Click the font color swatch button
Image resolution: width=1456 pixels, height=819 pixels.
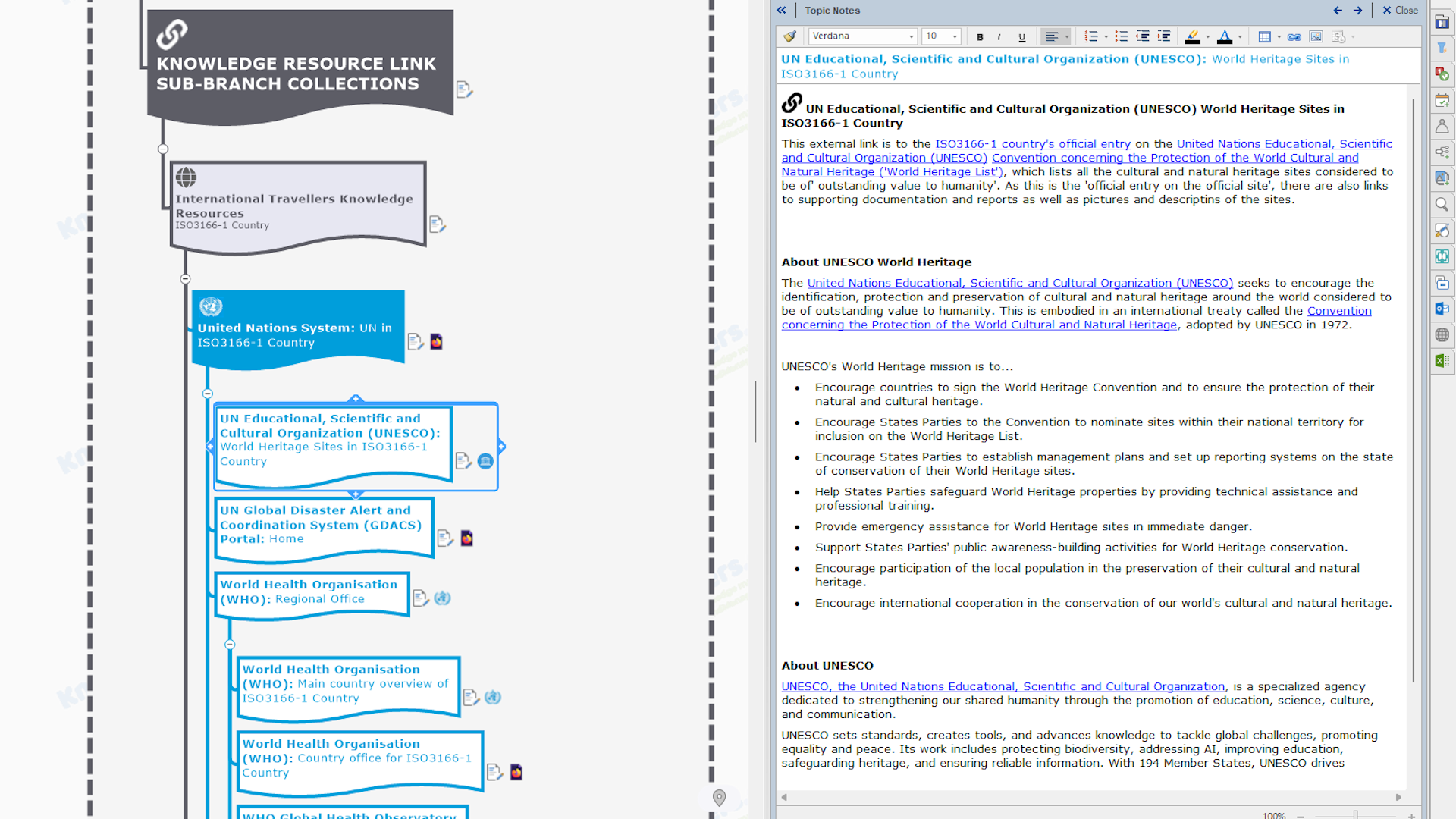(1225, 36)
